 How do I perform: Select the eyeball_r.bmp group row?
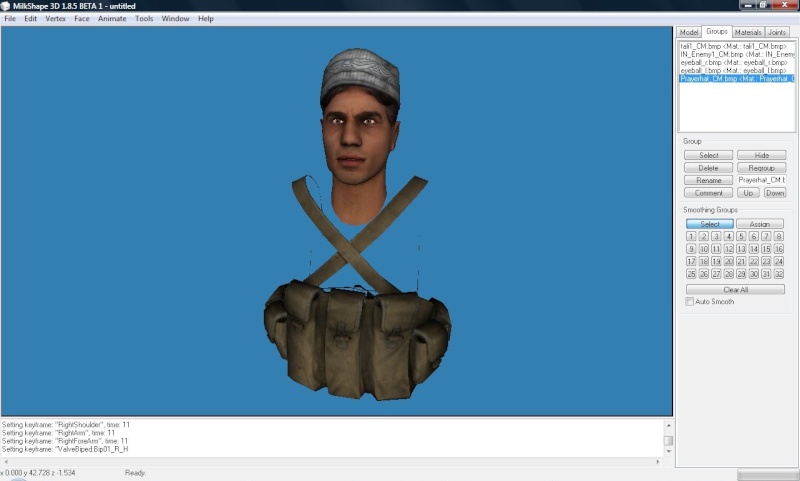[737, 62]
